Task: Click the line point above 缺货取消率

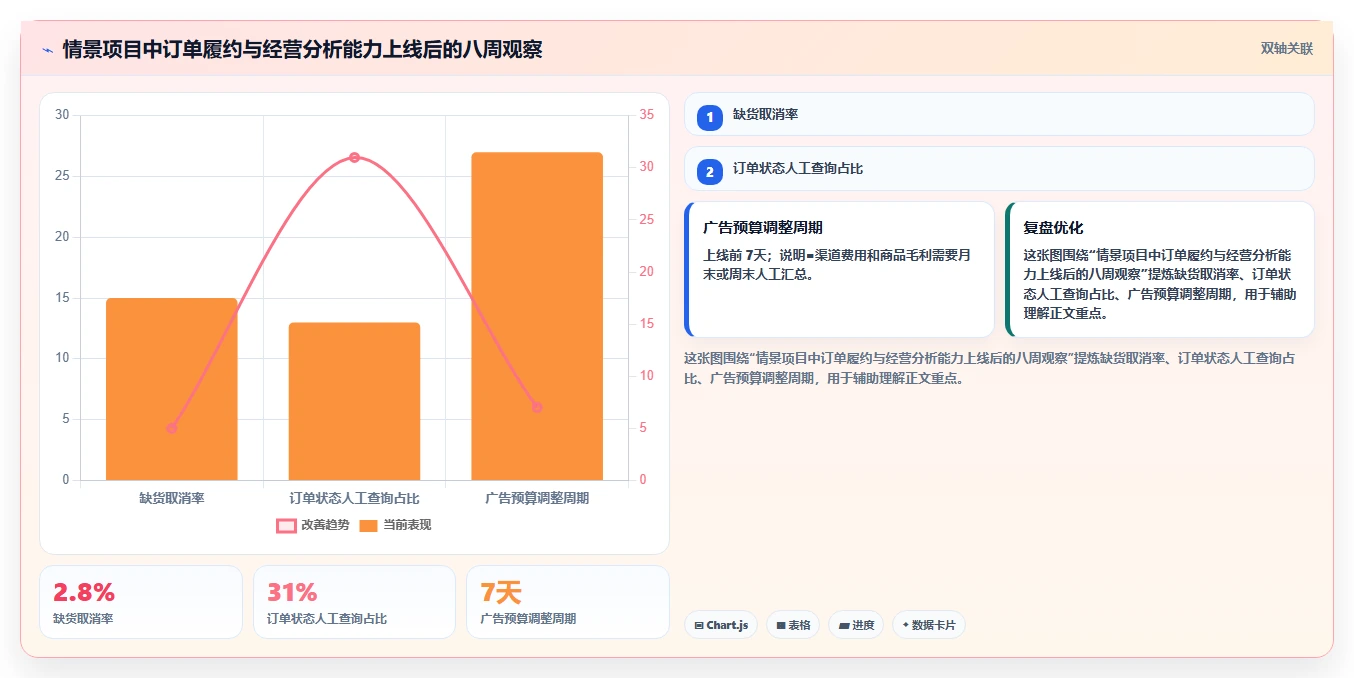Action: pyautogui.click(x=172, y=428)
